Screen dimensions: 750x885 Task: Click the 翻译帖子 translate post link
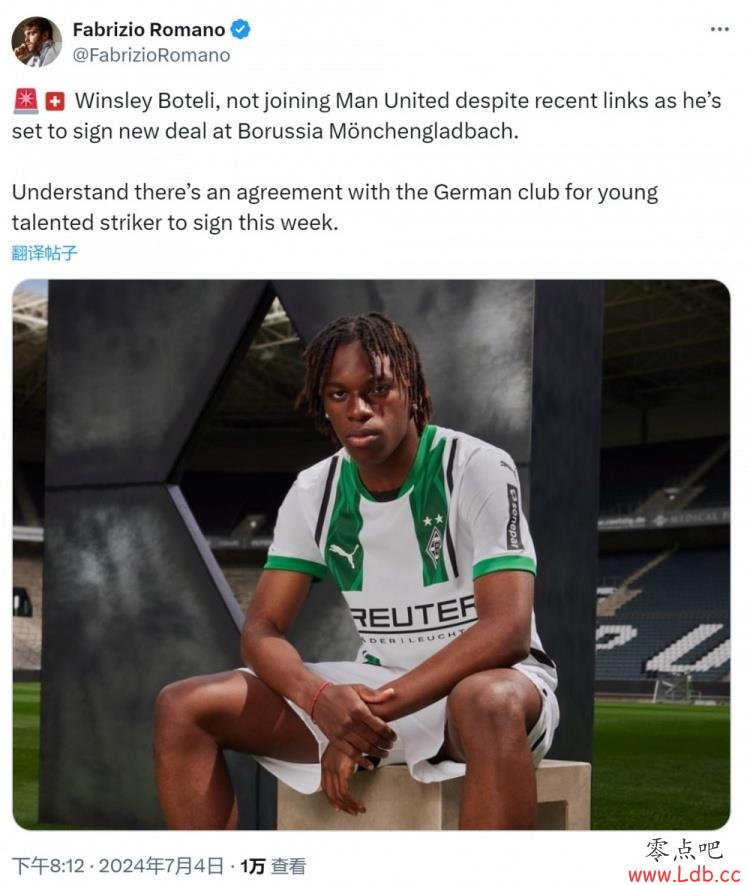coord(44,253)
